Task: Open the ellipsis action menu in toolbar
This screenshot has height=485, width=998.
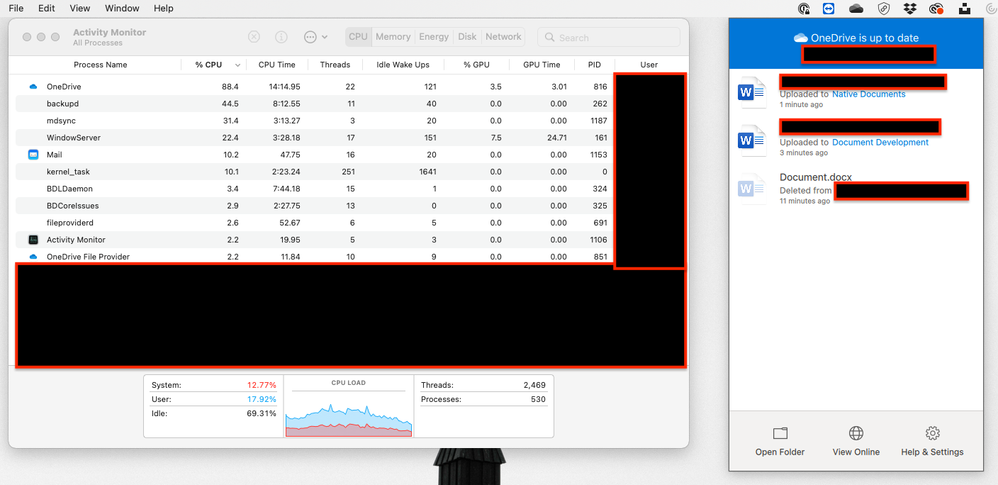Action: click(x=316, y=37)
